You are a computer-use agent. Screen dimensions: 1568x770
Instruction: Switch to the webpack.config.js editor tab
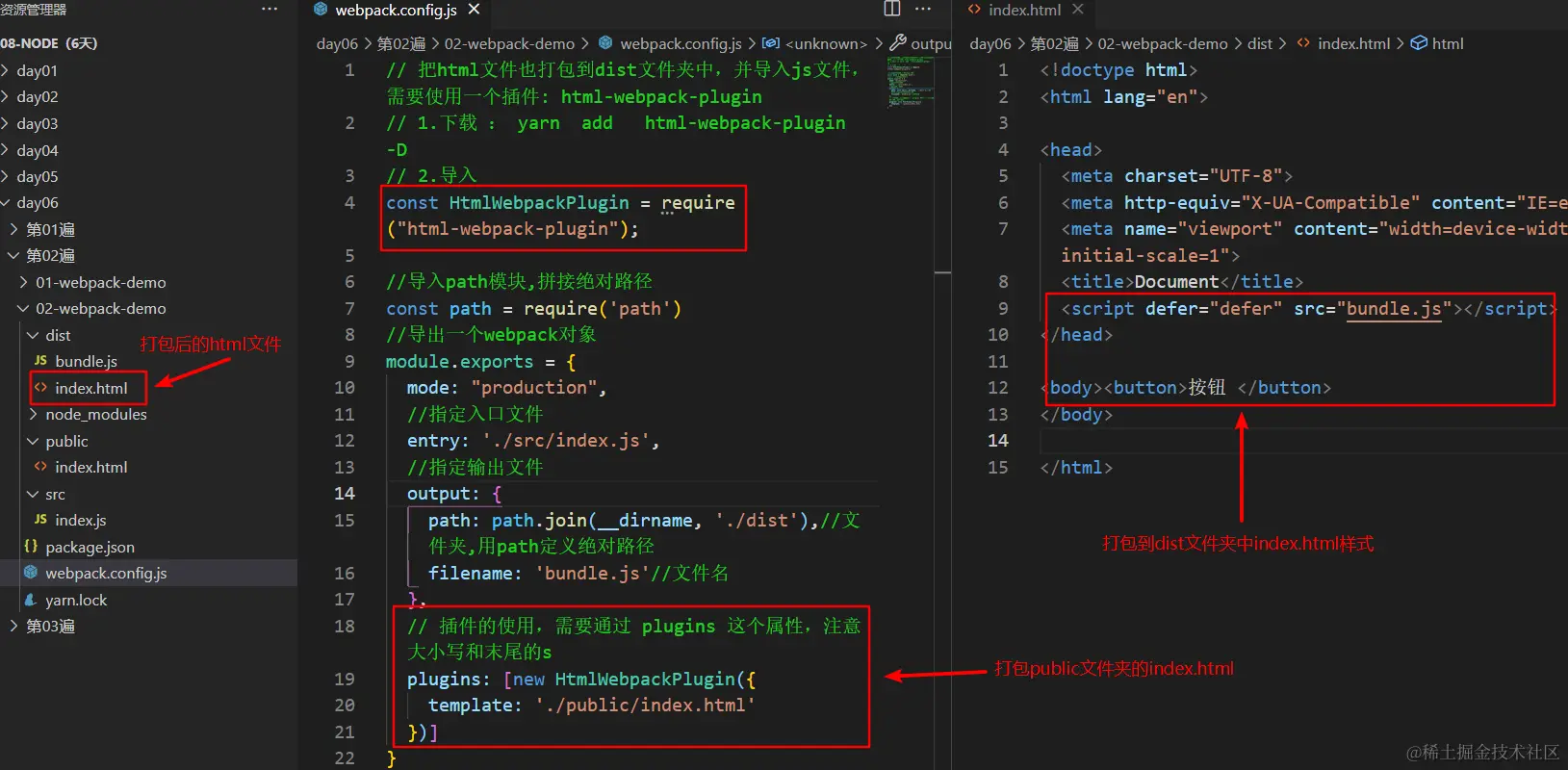397,10
